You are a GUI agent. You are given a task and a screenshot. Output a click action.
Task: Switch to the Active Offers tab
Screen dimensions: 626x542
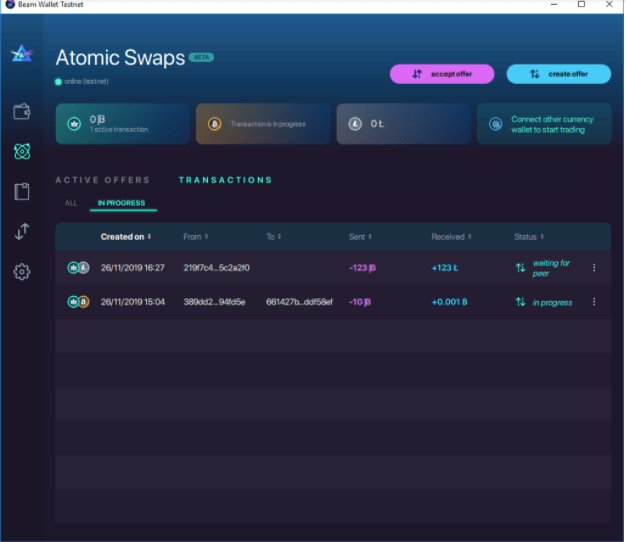pyautogui.click(x=102, y=180)
